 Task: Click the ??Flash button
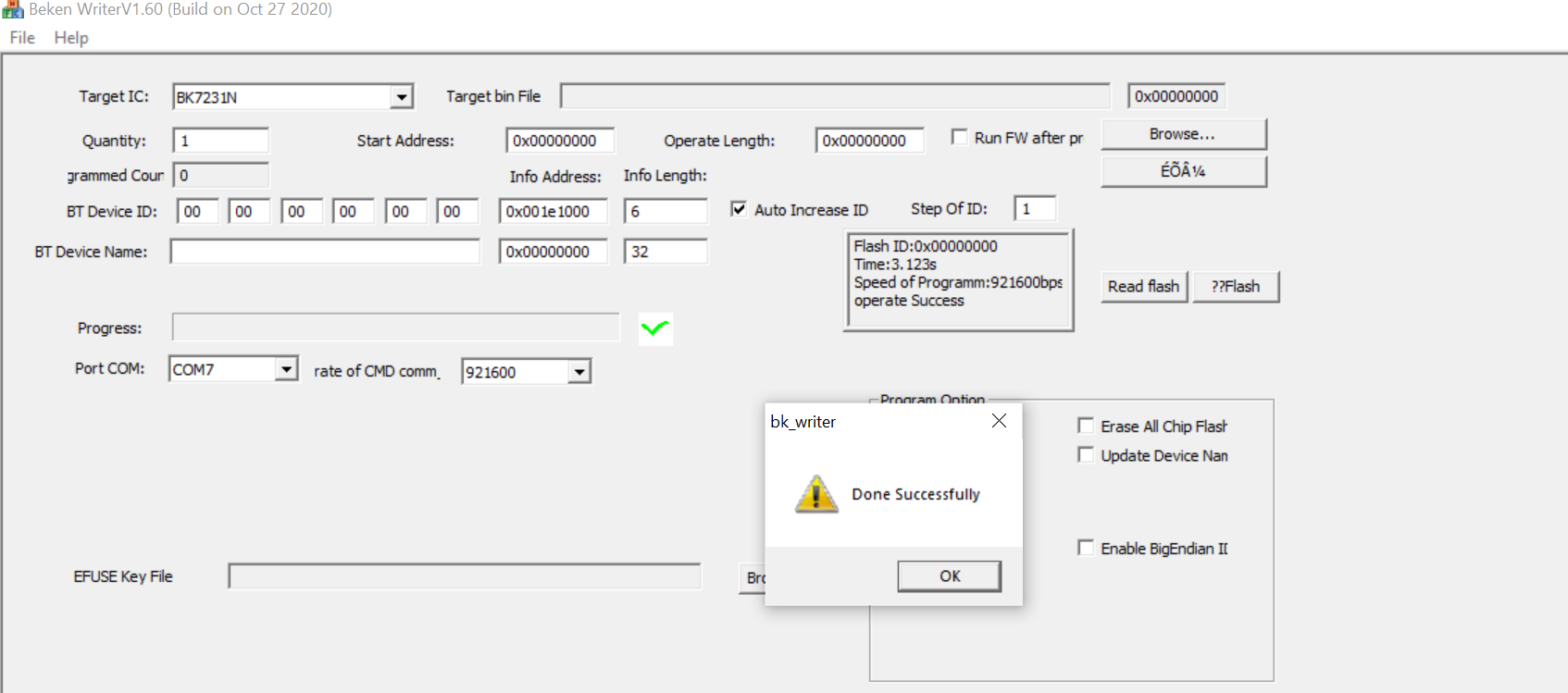1236,287
